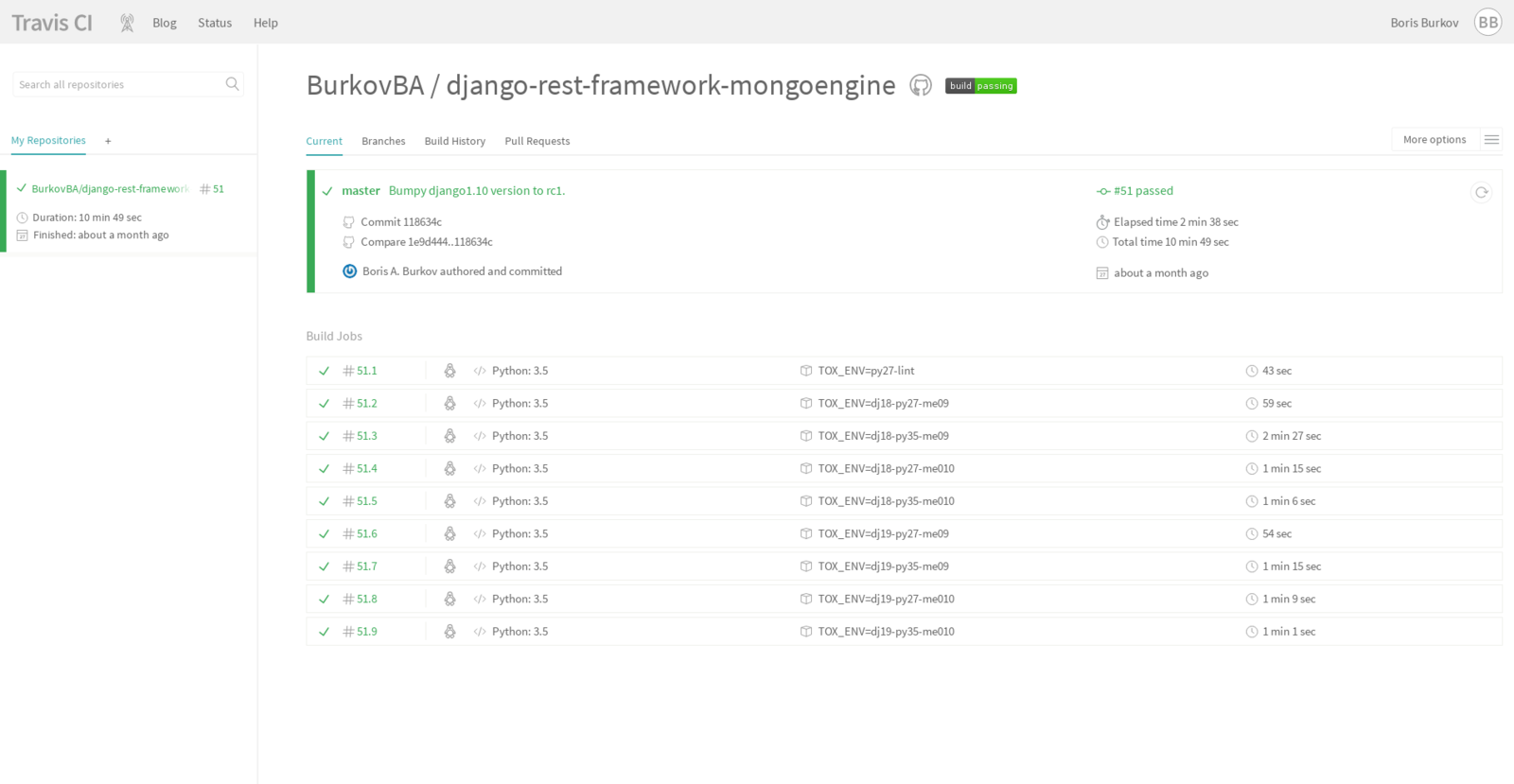This screenshot has width=1514, height=784.
Task: Click the code icon in job 51.6 row
Action: (480, 534)
